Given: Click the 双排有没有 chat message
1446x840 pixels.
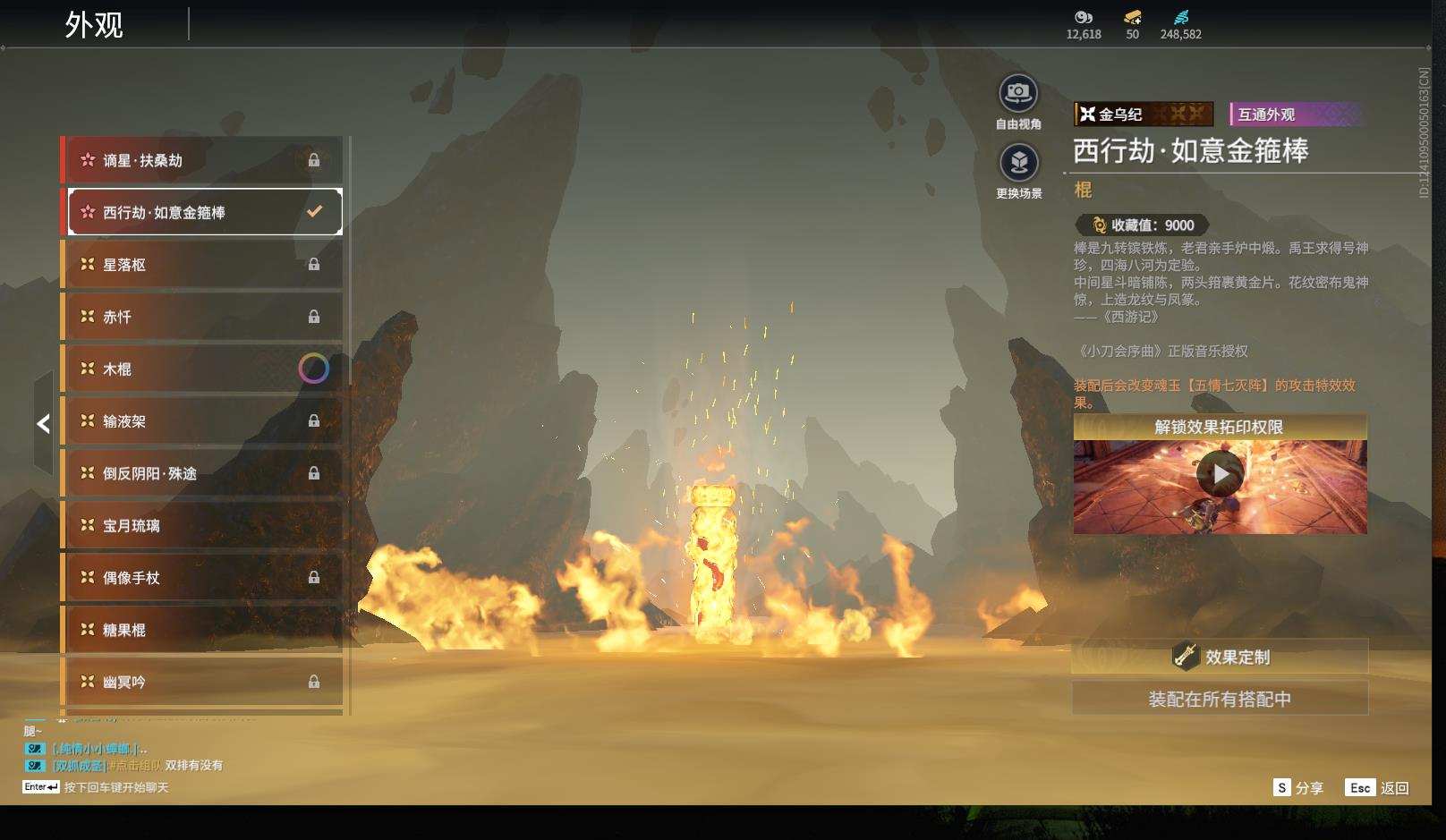Looking at the screenshot, I should tap(194, 766).
